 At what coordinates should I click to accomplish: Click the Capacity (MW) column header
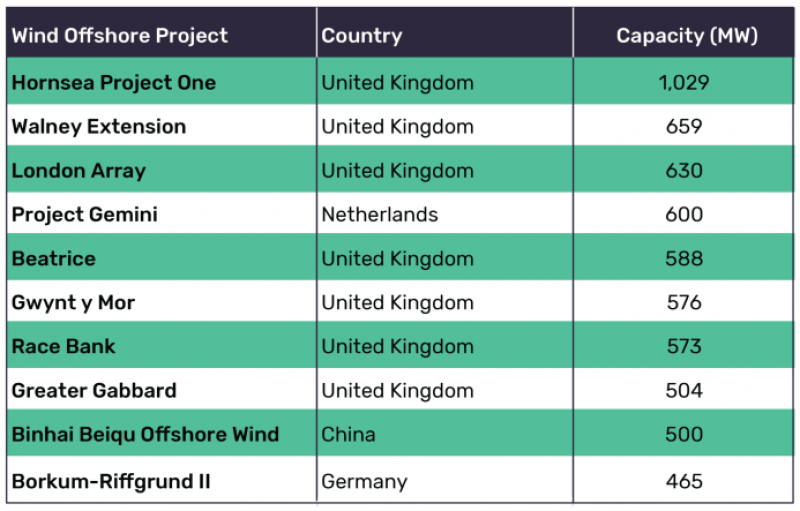click(x=685, y=36)
